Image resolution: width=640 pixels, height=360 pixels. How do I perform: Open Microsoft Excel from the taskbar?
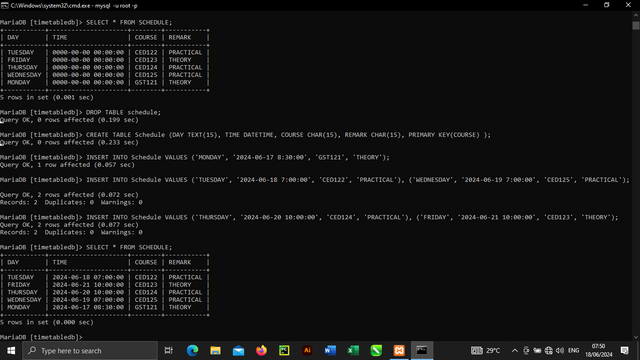click(353, 351)
